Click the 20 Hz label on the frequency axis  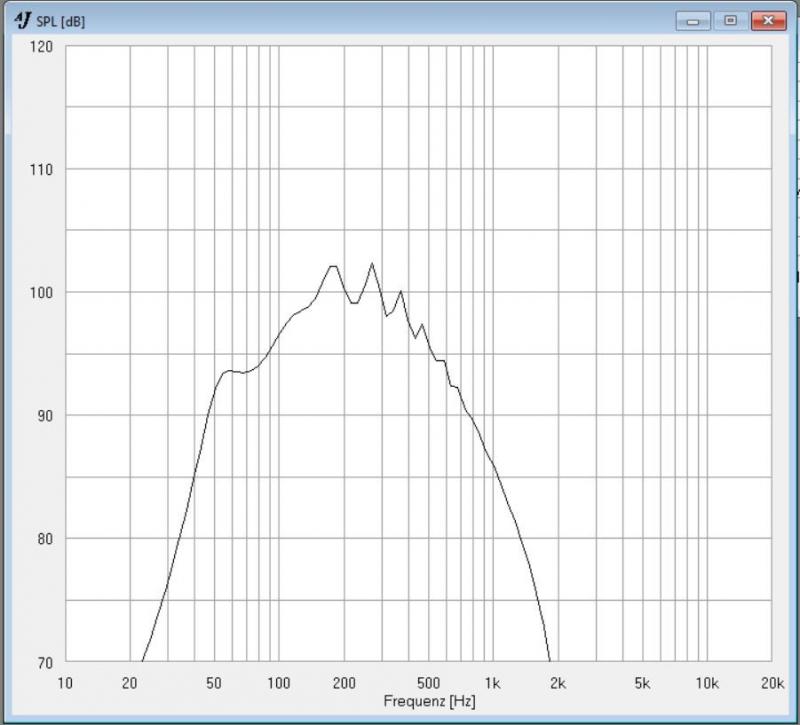[130, 684]
